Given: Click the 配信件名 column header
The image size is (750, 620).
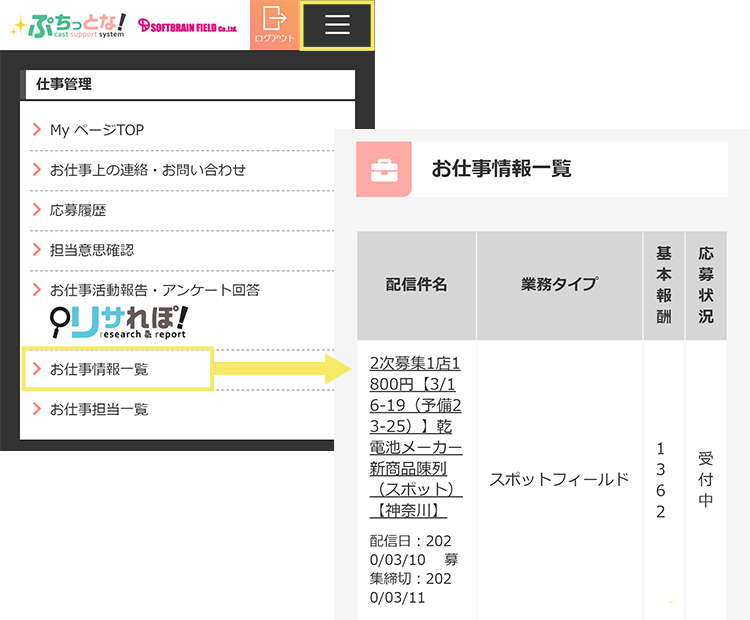Looking at the screenshot, I should coord(417,285).
